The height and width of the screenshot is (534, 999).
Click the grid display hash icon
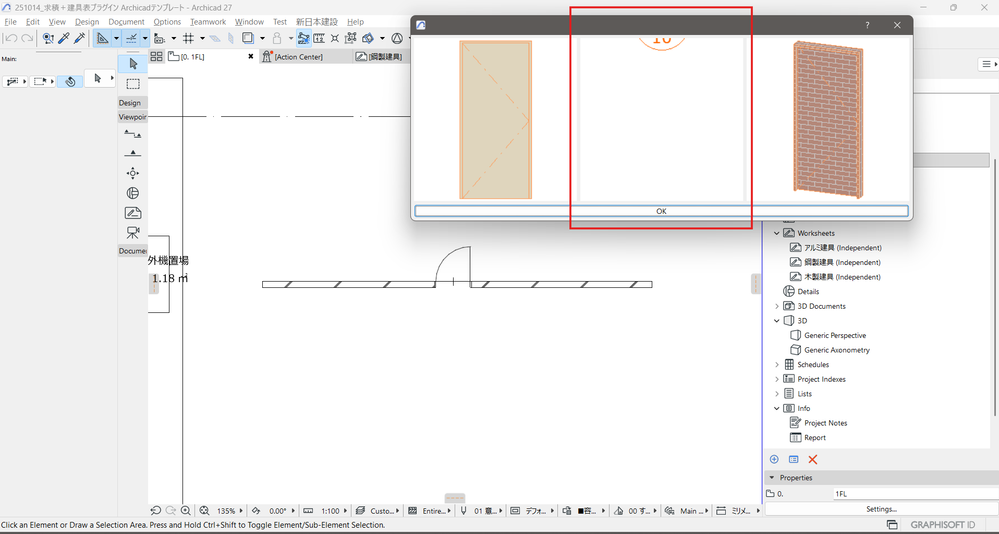coord(189,38)
